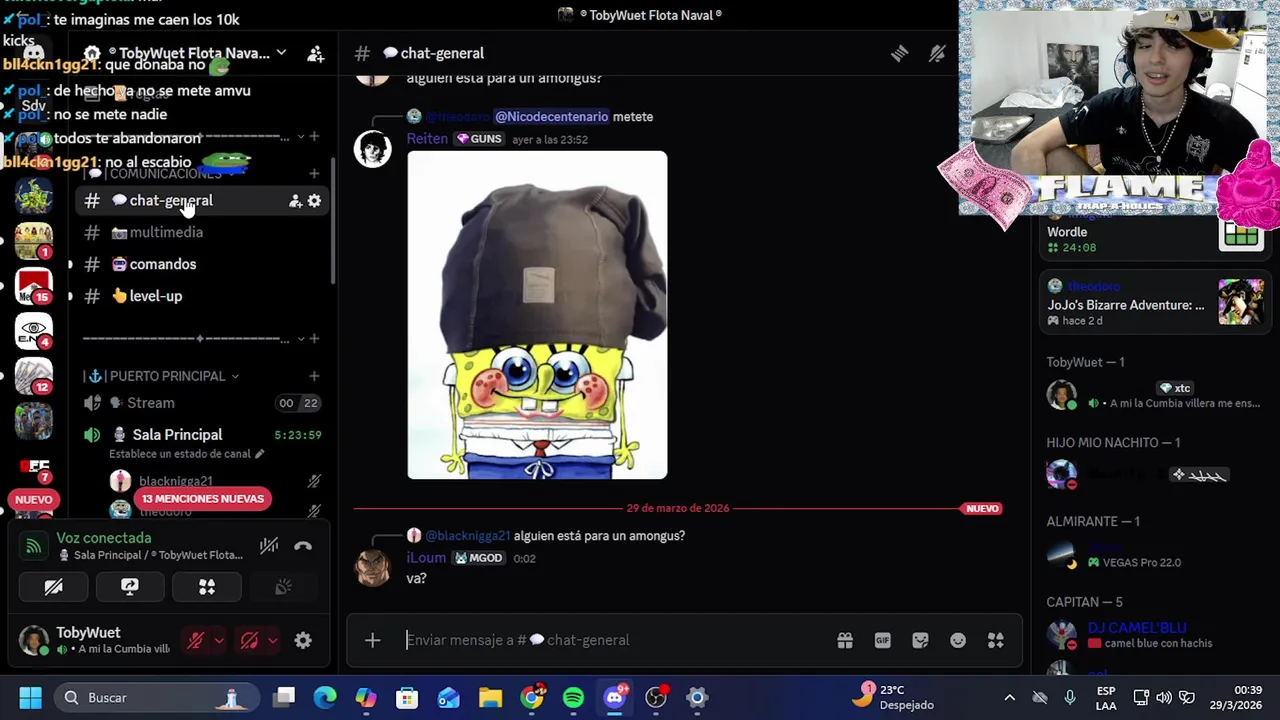Edit 'Establece un estado de canal' status

[x=187, y=454]
